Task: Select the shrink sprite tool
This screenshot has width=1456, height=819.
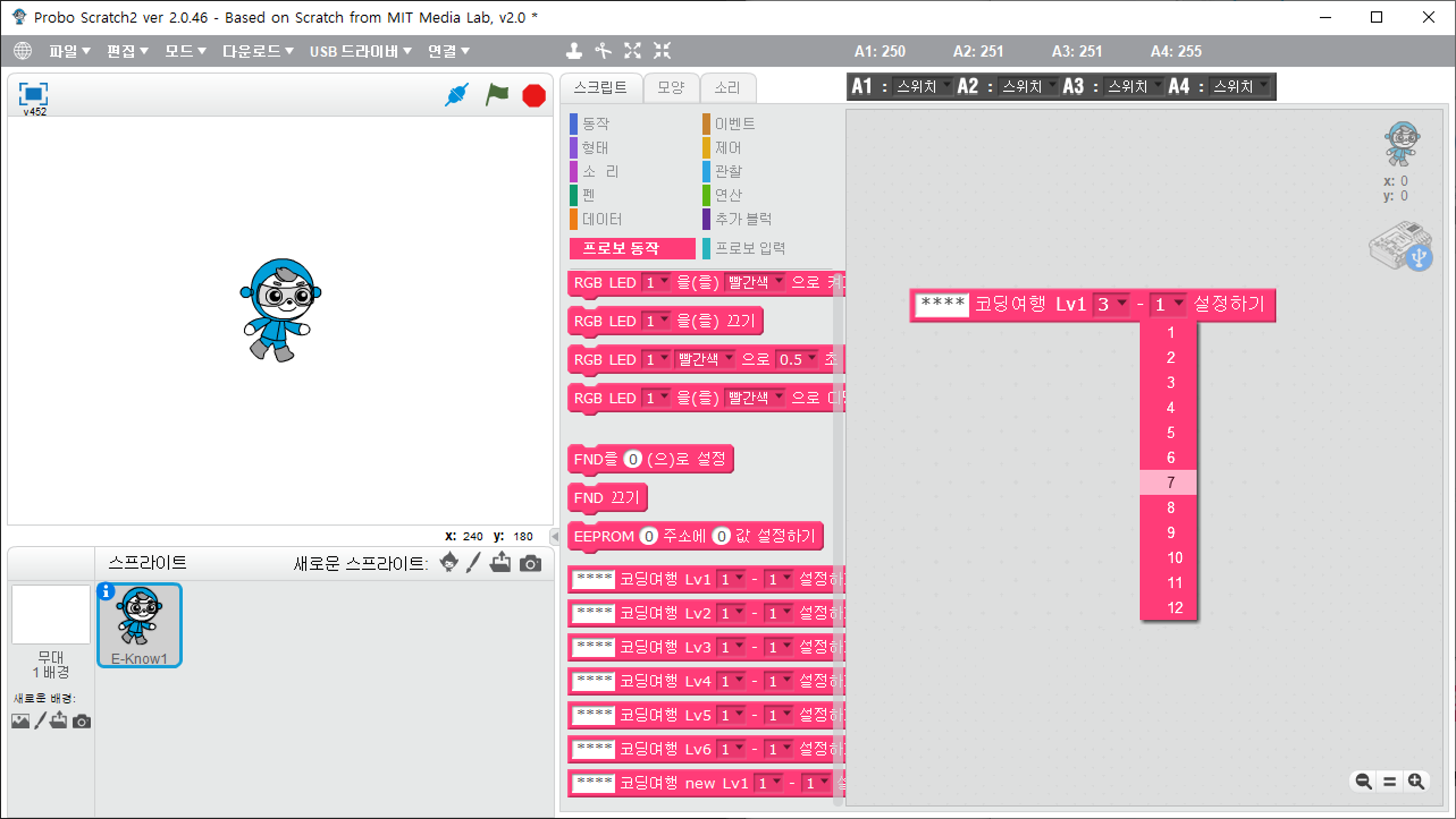Action: click(662, 51)
